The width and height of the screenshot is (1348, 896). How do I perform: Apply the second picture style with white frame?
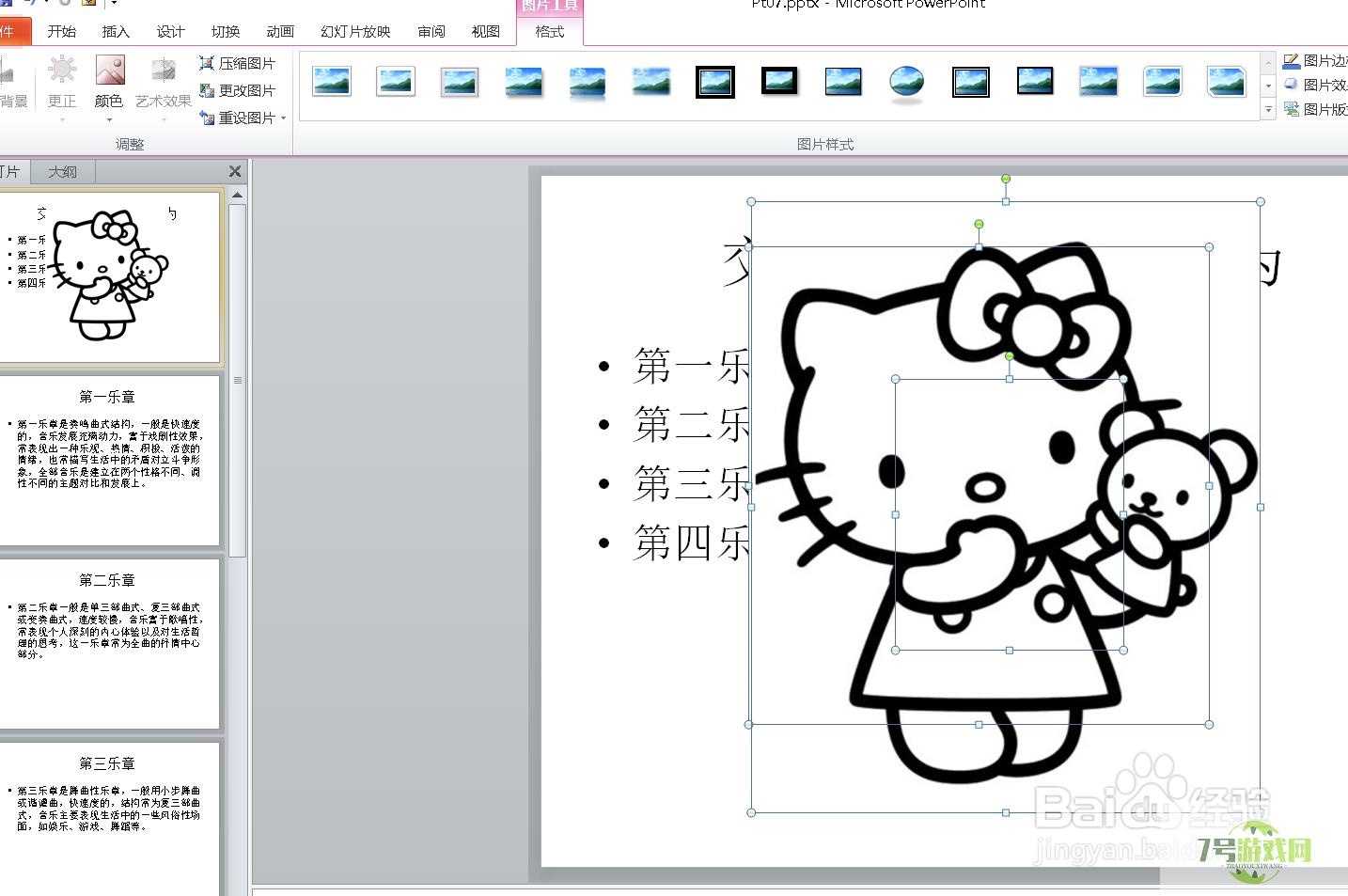(x=396, y=82)
